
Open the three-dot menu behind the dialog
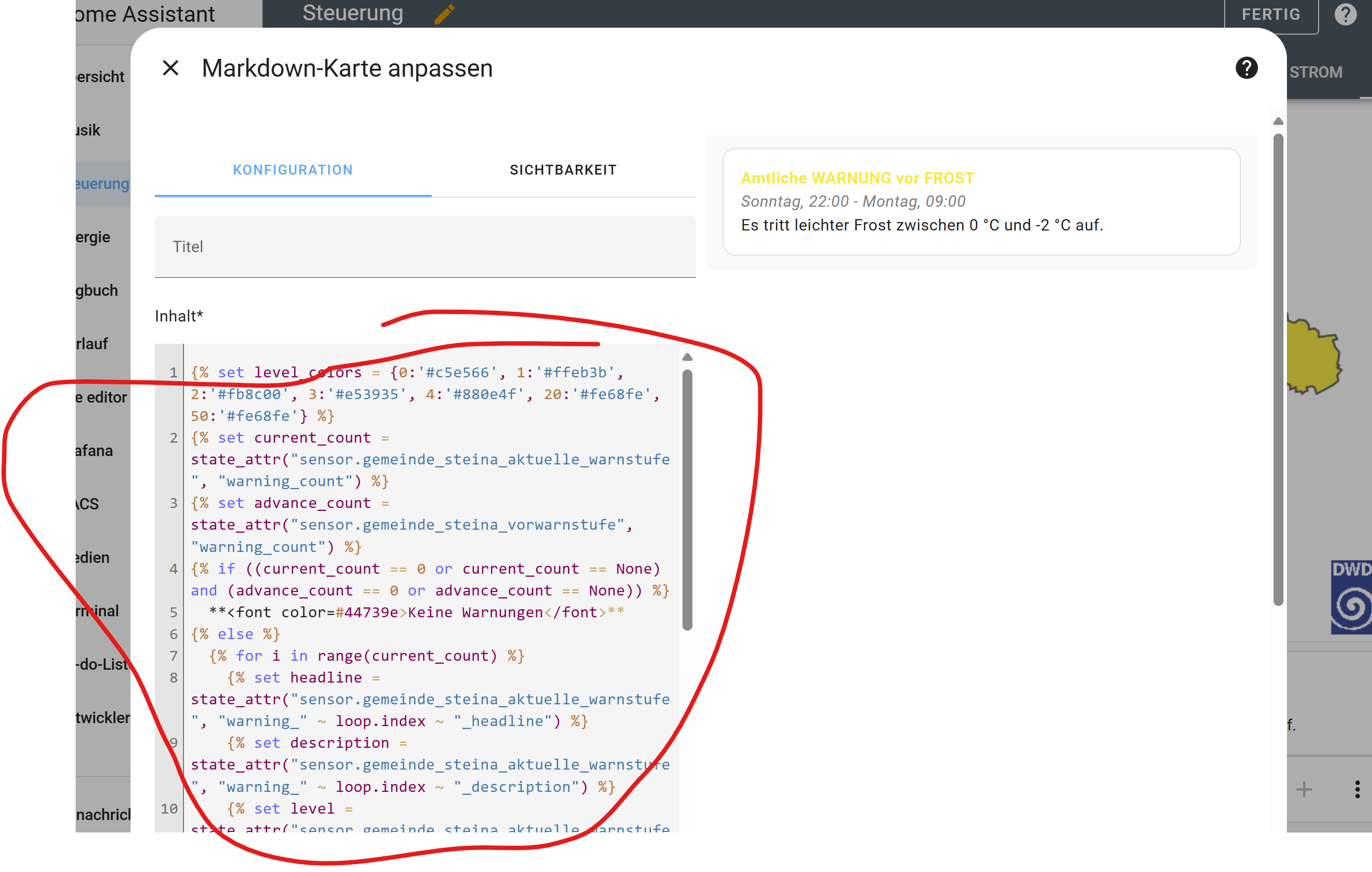tap(1357, 789)
